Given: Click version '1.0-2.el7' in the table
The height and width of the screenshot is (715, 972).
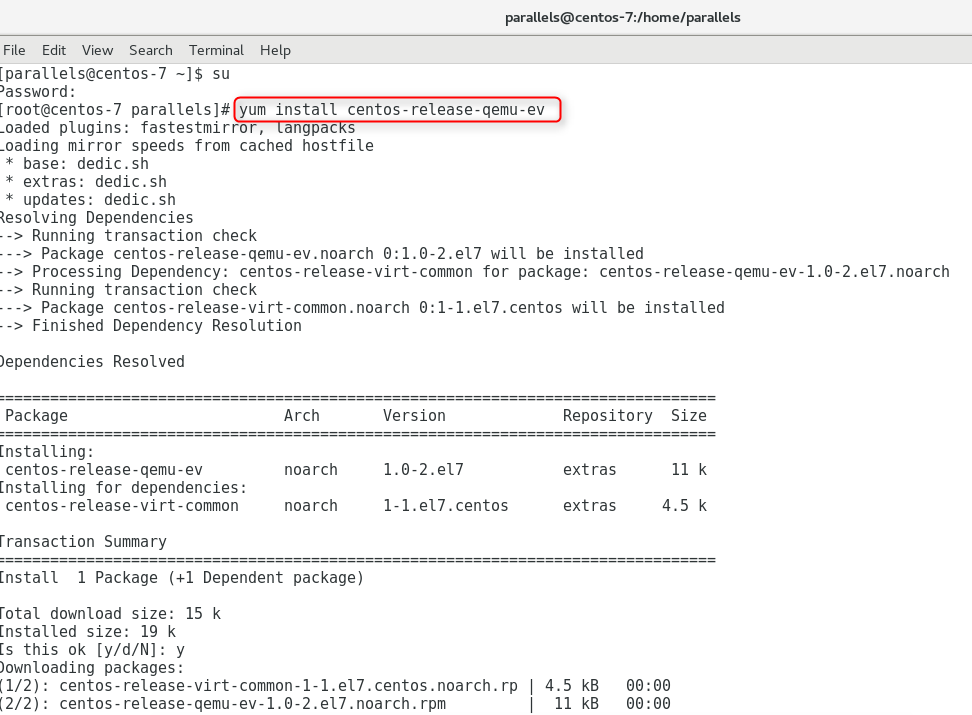Looking at the screenshot, I should coord(423,469).
